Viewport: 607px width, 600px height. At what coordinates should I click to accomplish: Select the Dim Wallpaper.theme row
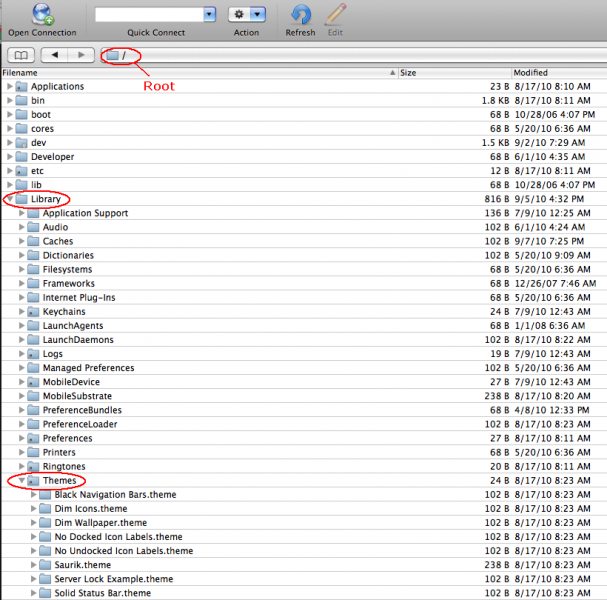click(x=100, y=523)
